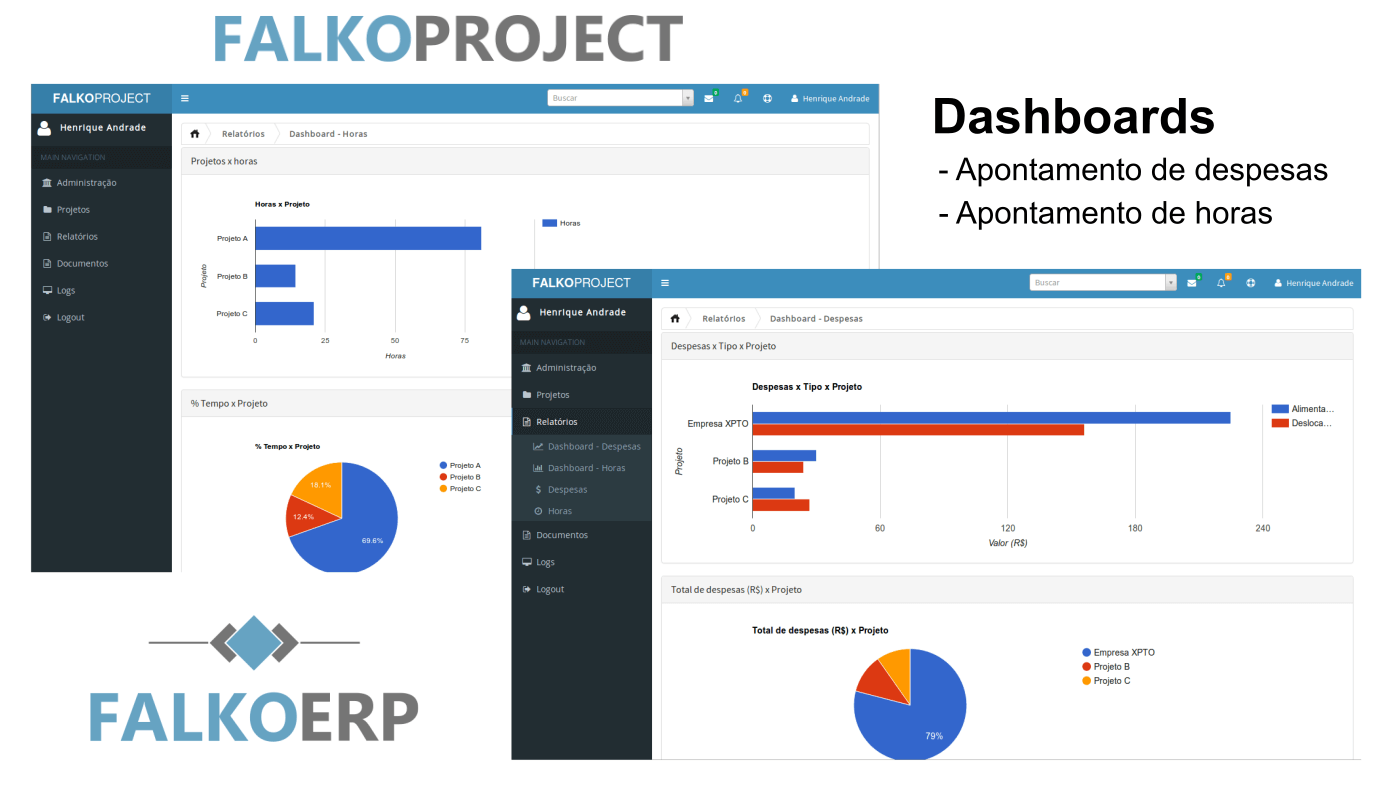Viewport: 1400px width, 788px height.
Task: Click Documentos icon in Despesas window sidebar
Action: click(x=527, y=535)
